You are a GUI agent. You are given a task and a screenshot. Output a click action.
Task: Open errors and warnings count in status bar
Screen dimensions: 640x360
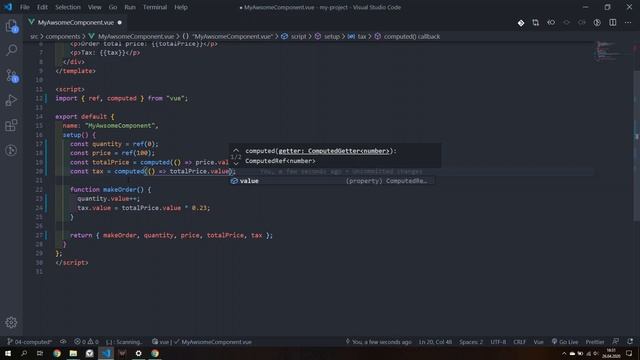(x=86, y=342)
